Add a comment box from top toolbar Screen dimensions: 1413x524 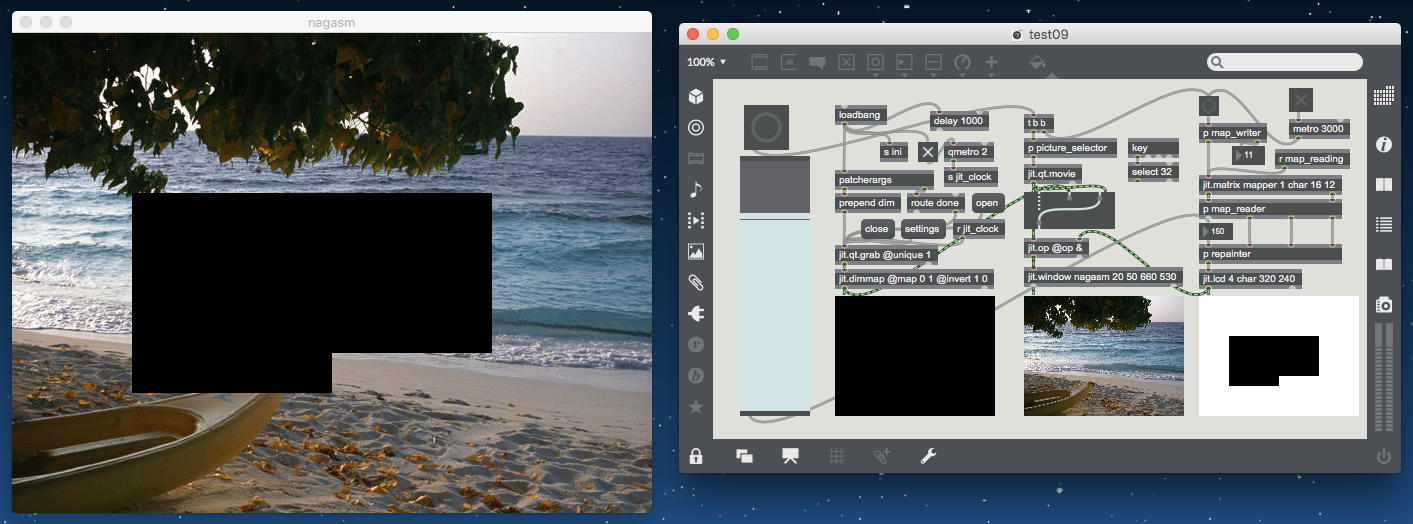(x=817, y=62)
